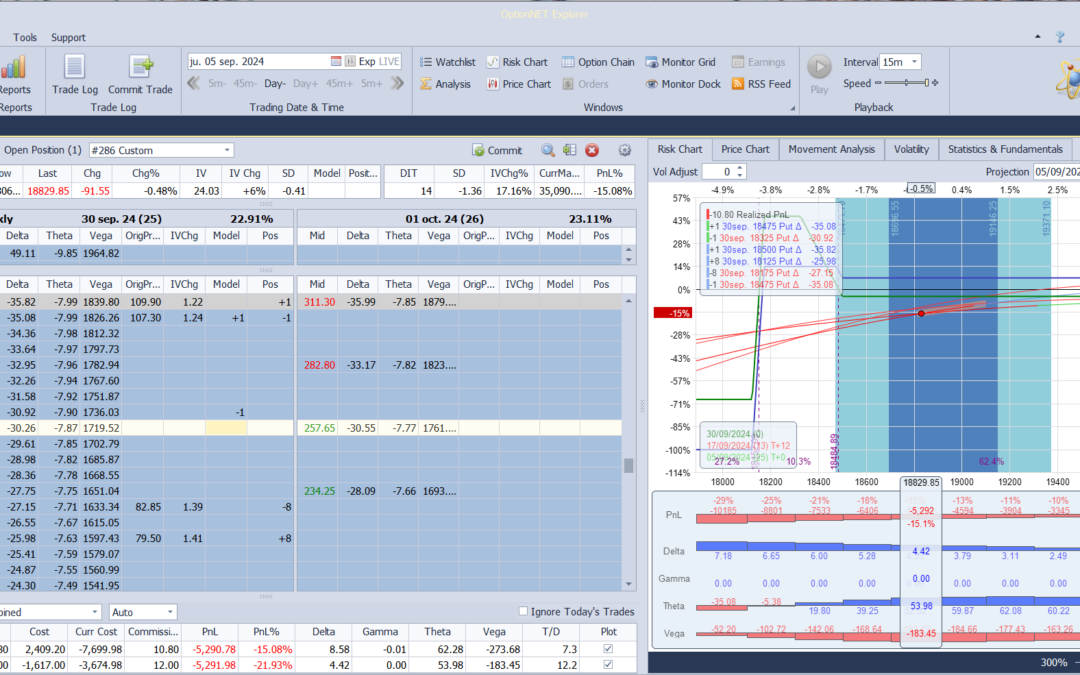Image resolution: width=1080 pixels, height=675 pixels.
Task: Step back 5 minutes with 5m-
Action: 216,83
